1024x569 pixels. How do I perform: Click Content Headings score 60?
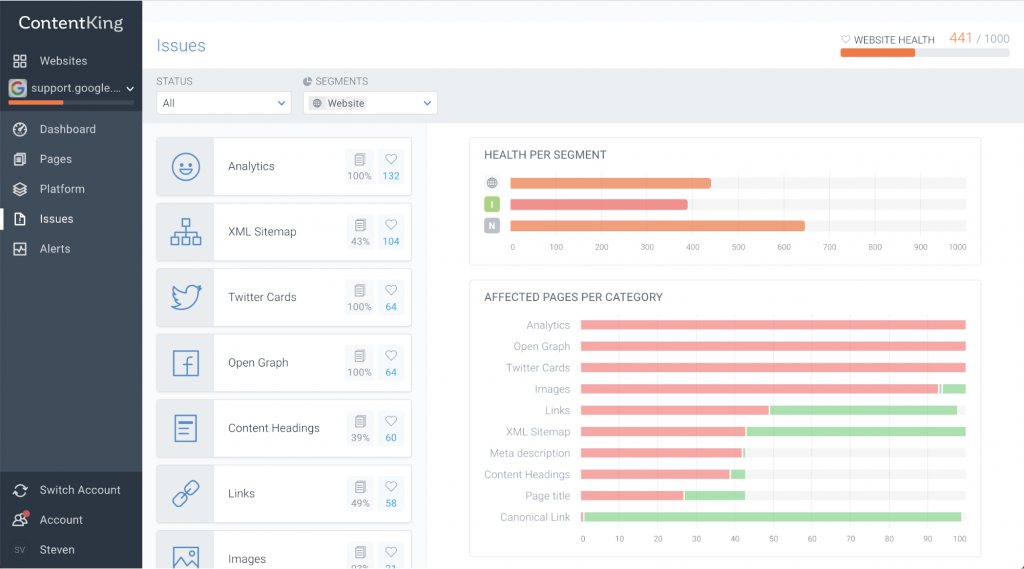pyautogui.click(x=391, y=428)
